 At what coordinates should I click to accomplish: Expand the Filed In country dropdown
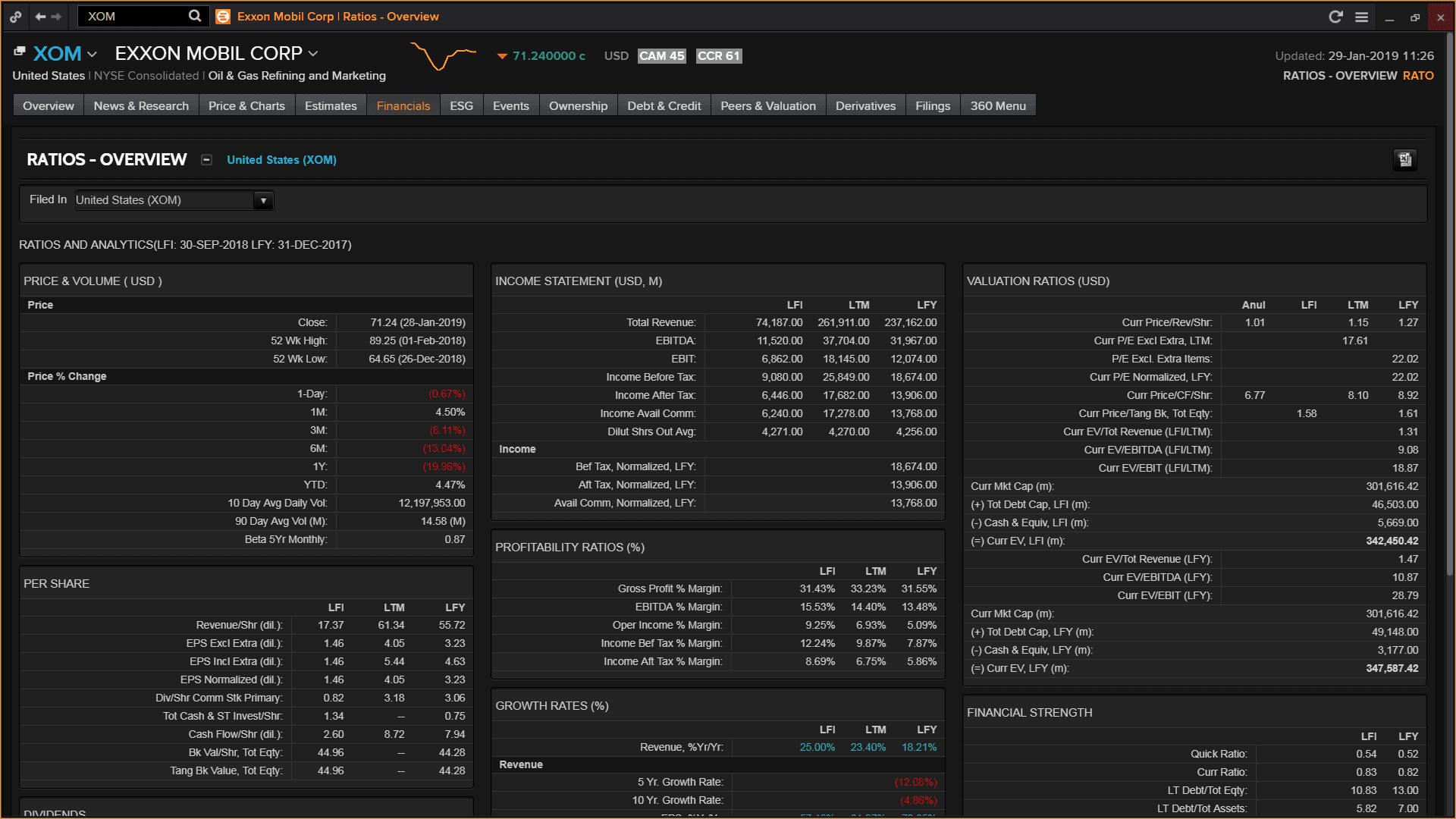(x=263, y=200)
